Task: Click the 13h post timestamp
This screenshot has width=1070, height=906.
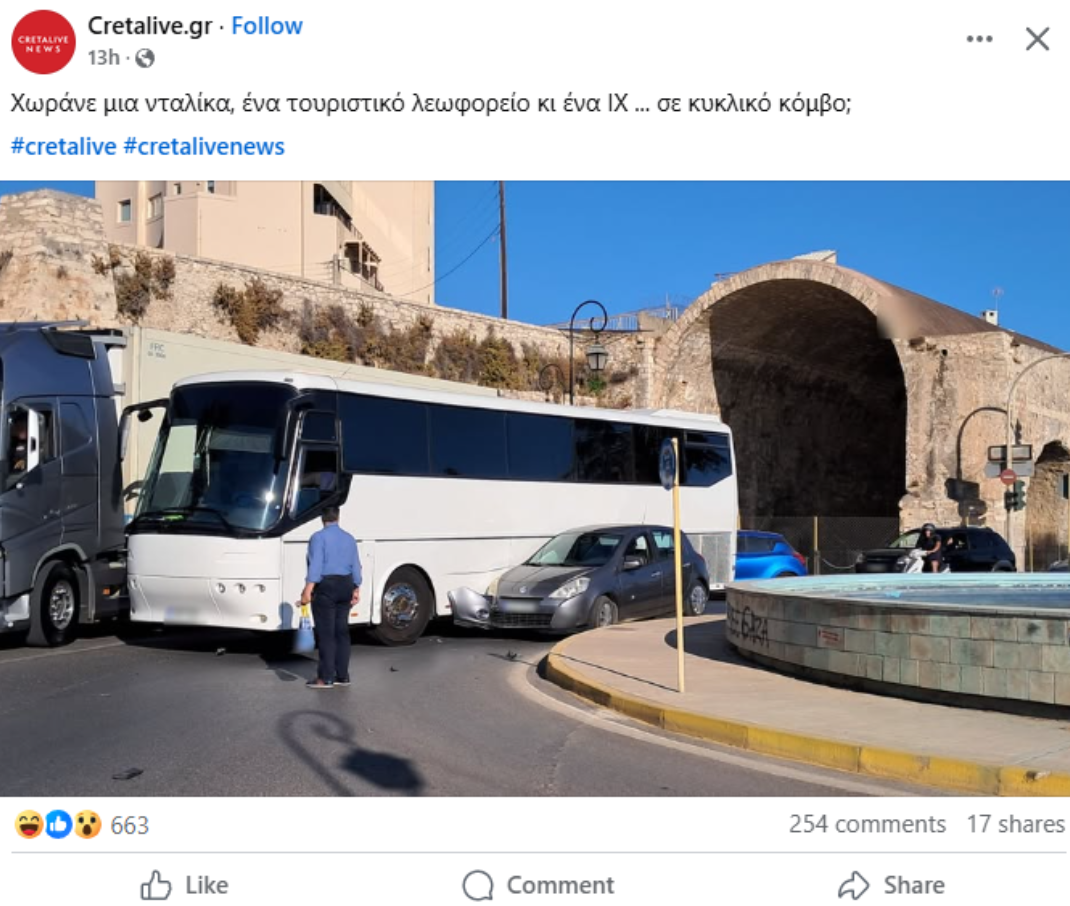Action: coord(104,58)
